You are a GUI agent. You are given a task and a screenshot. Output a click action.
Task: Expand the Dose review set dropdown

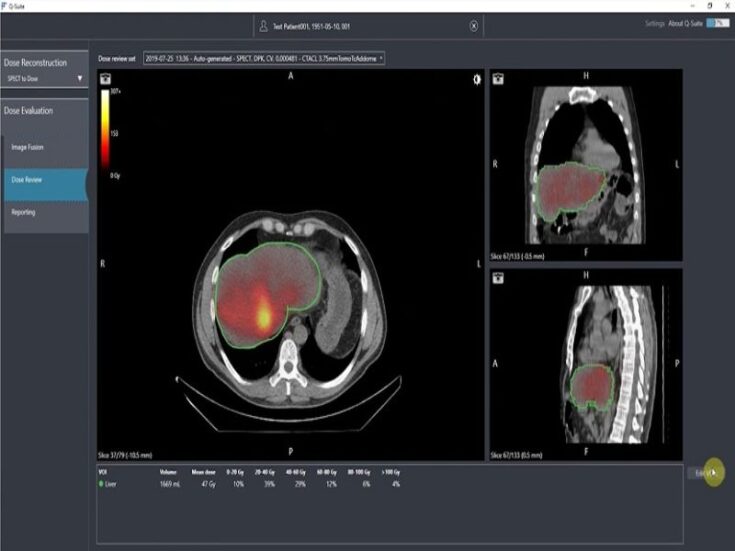(x=381, y=58)
